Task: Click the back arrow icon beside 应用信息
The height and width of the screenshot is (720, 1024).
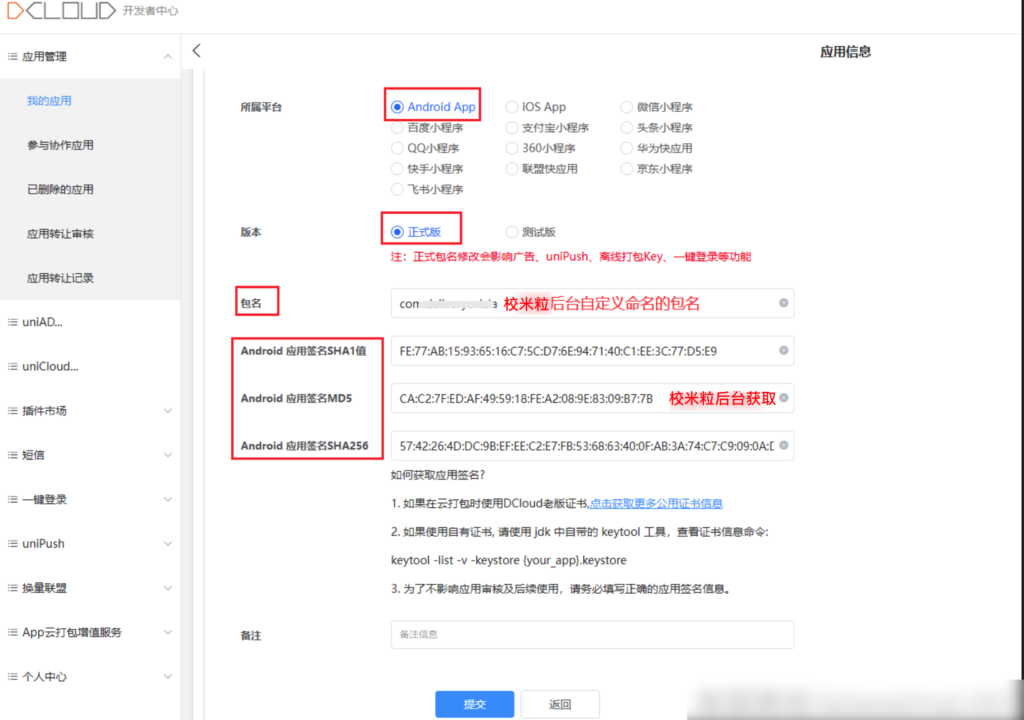Action: [x=197, y=51]
